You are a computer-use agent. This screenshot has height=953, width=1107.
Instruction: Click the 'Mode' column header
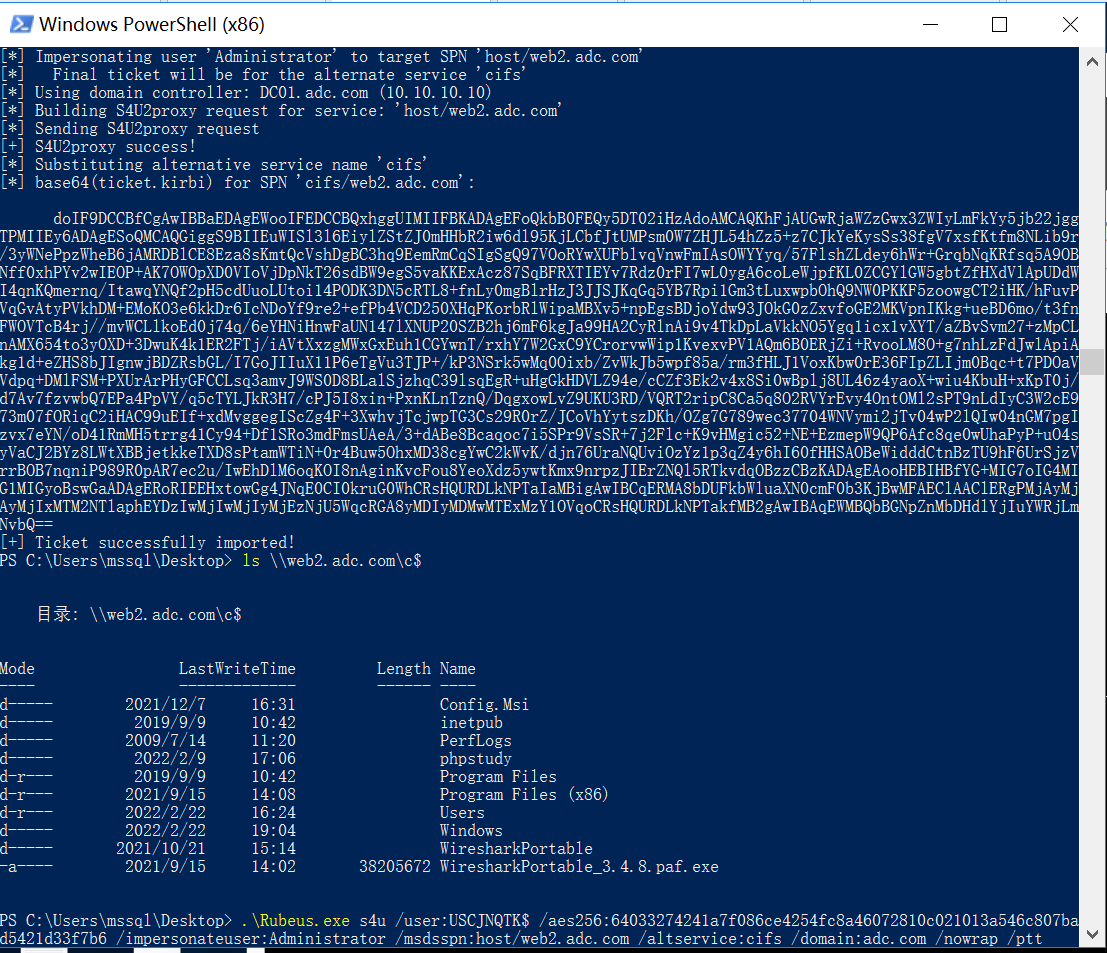click(x=17, y=669)
